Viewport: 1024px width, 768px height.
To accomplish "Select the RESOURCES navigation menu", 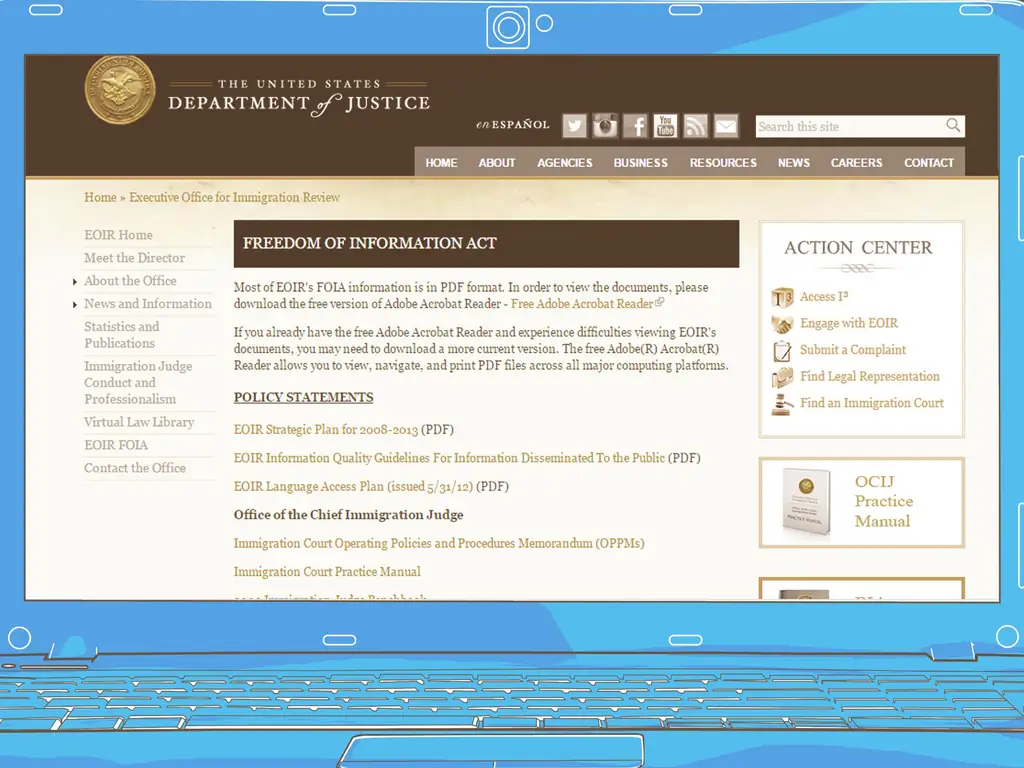I will (723, 163).
